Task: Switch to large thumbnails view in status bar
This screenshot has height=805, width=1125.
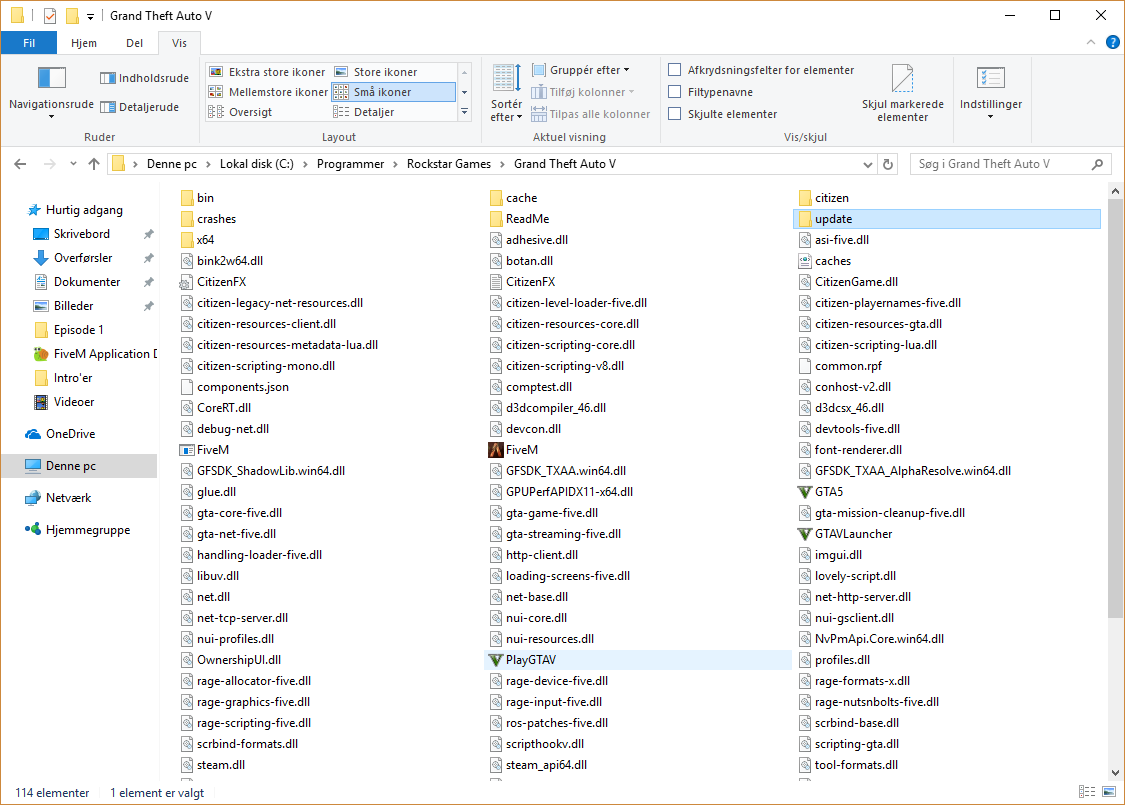Action: [1108, 792]
